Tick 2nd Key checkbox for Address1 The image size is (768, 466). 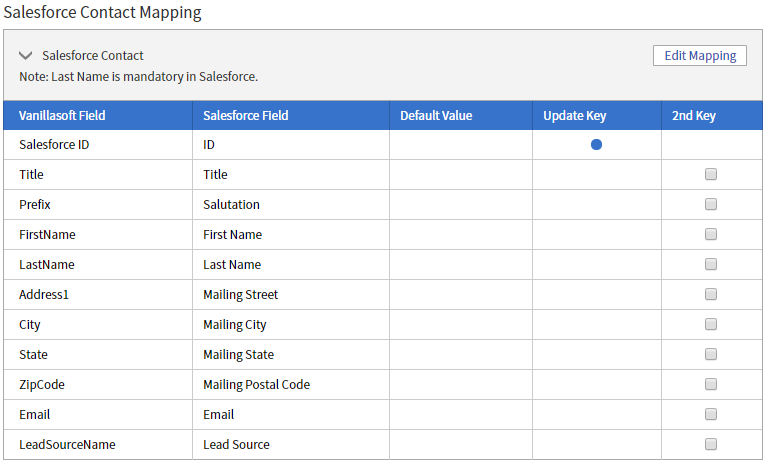coord(711,294)
